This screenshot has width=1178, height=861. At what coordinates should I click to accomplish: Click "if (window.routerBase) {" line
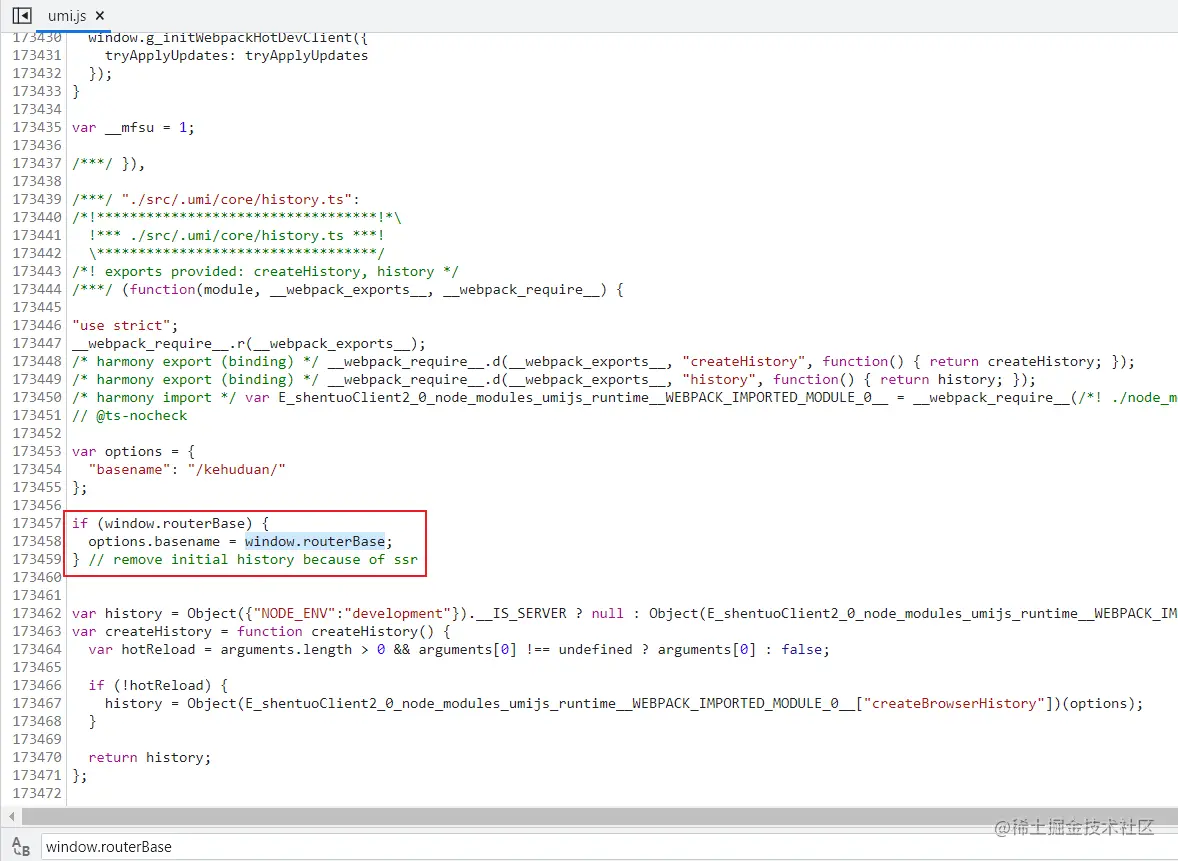point(171,523)
